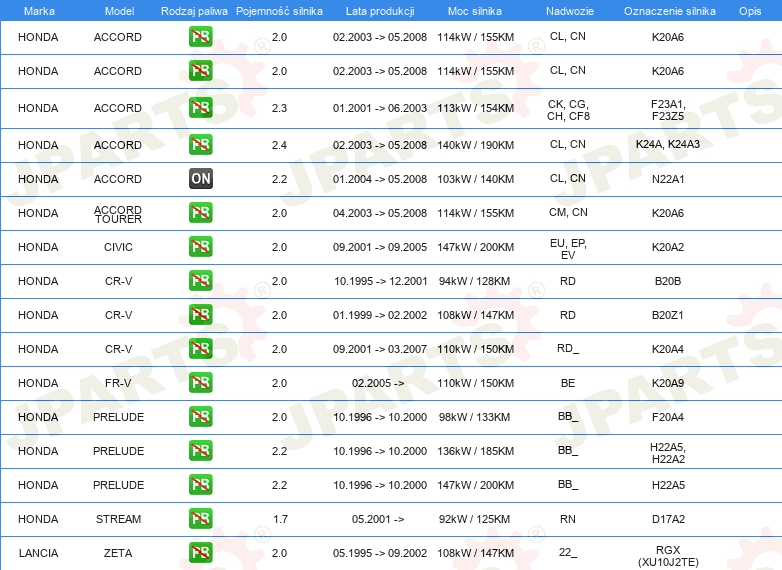Select the engine code N22A1

[668, 179]
